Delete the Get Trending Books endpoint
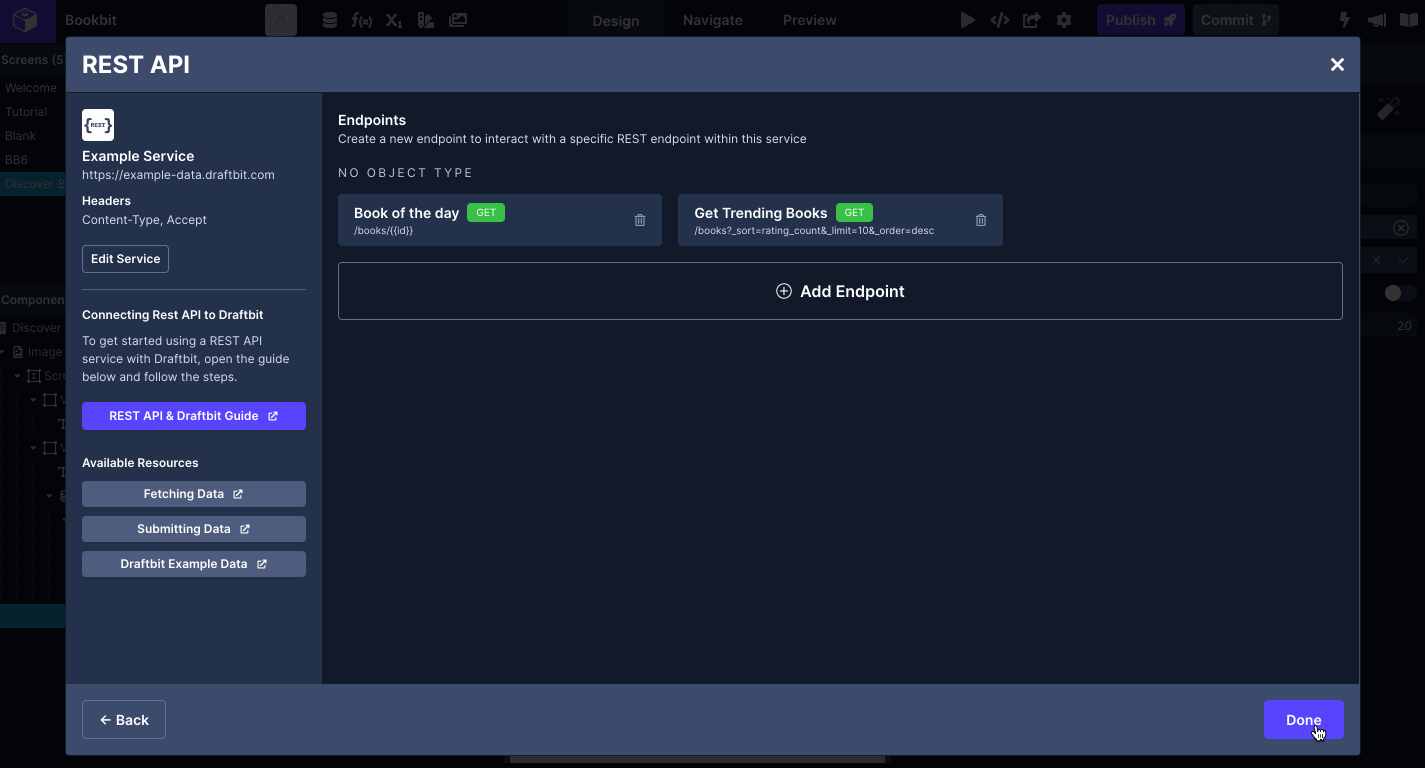The height and width of the screenshot is (768, 1425). [x=981, y=220]
